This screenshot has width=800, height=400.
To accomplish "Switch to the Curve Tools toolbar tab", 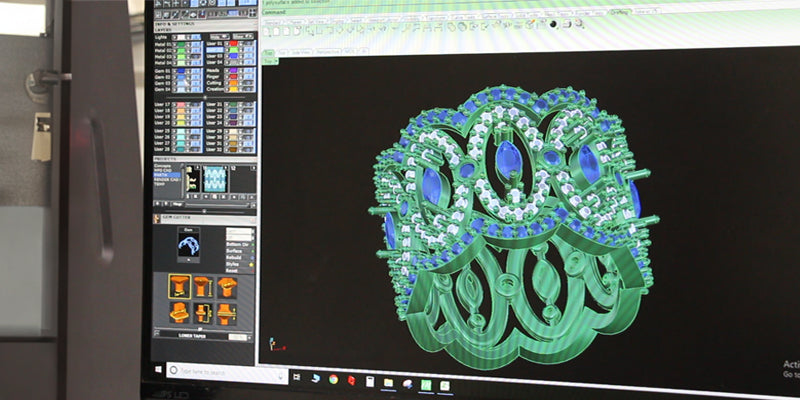I will [463, 17].
